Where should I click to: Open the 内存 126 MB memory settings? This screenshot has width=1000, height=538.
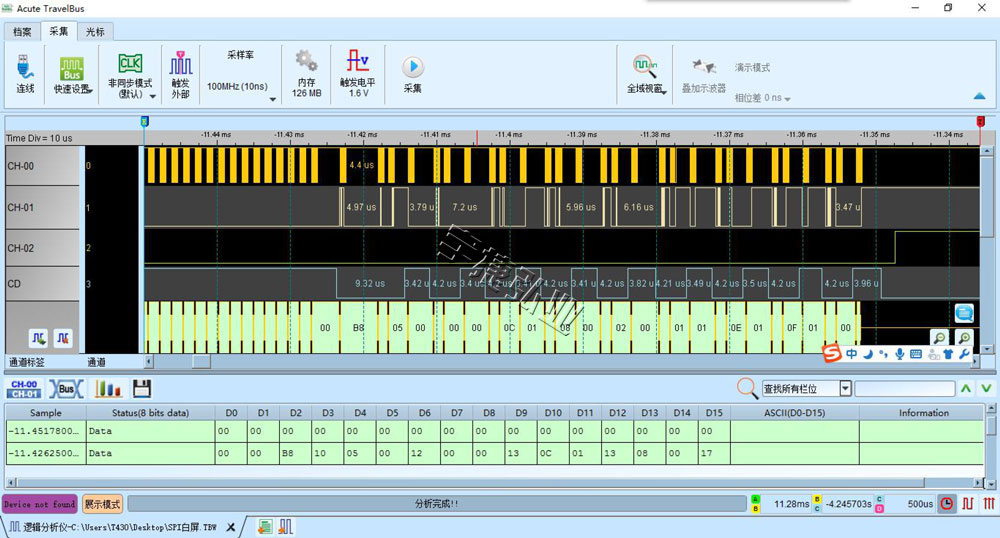[x=306, y=62]
